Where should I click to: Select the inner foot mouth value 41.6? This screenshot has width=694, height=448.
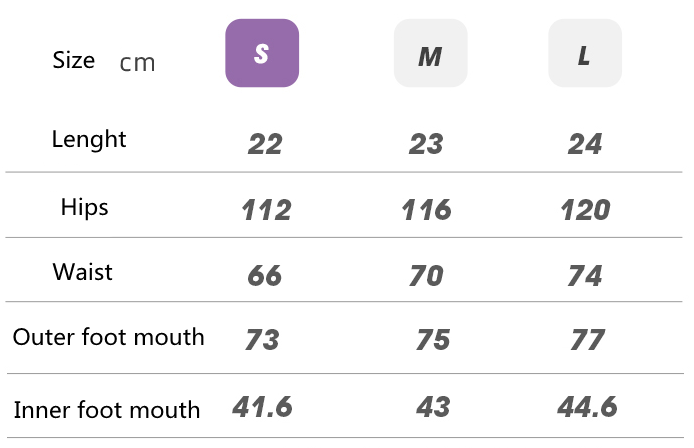(262, 407)
